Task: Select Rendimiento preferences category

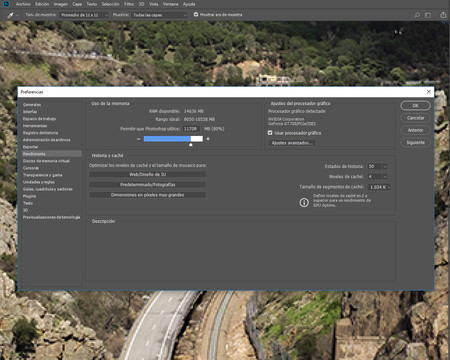Action: point(52,154)
